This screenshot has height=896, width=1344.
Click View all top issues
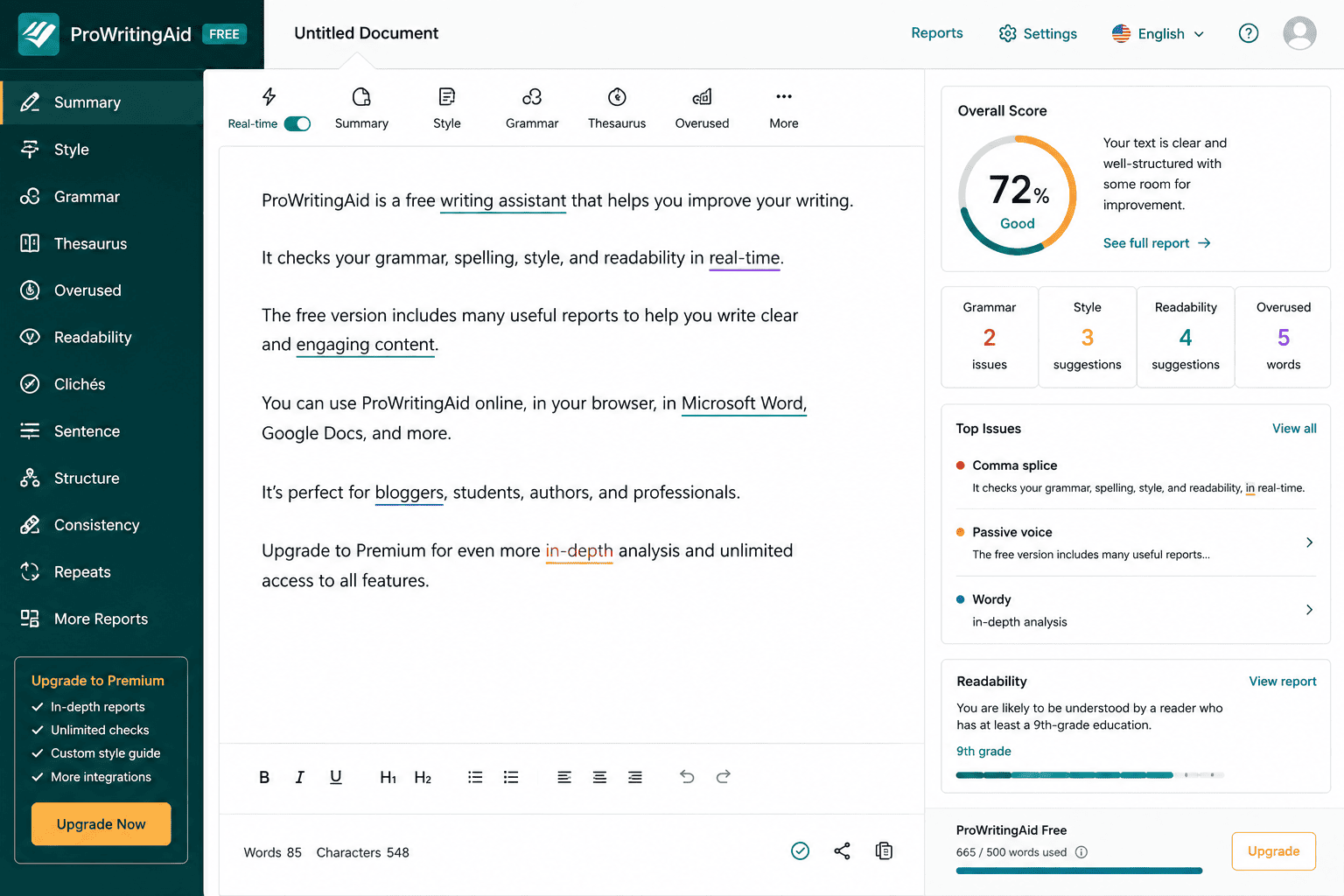(x=1294, y=429)
